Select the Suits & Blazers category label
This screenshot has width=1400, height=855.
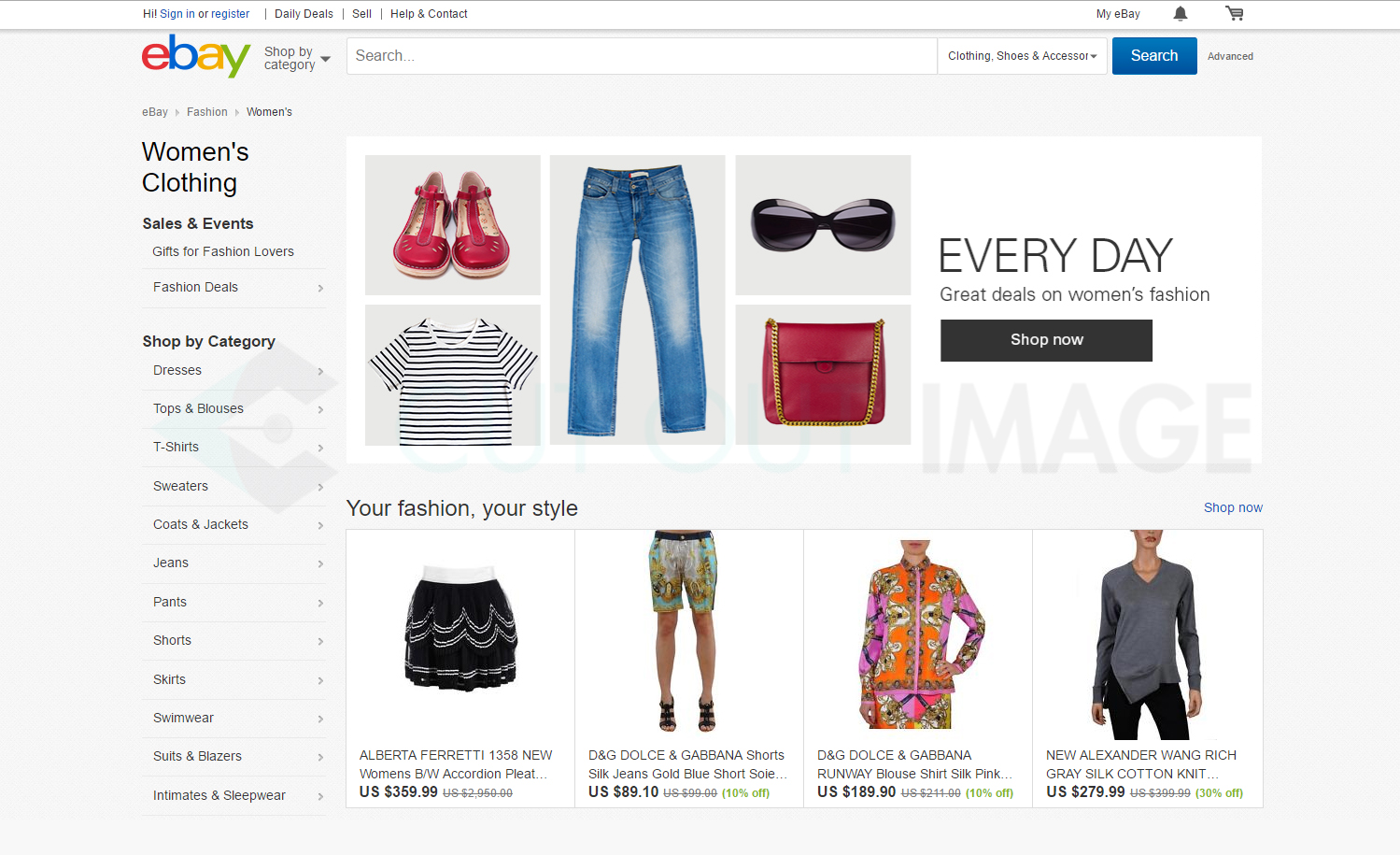[x=197, y=756]
